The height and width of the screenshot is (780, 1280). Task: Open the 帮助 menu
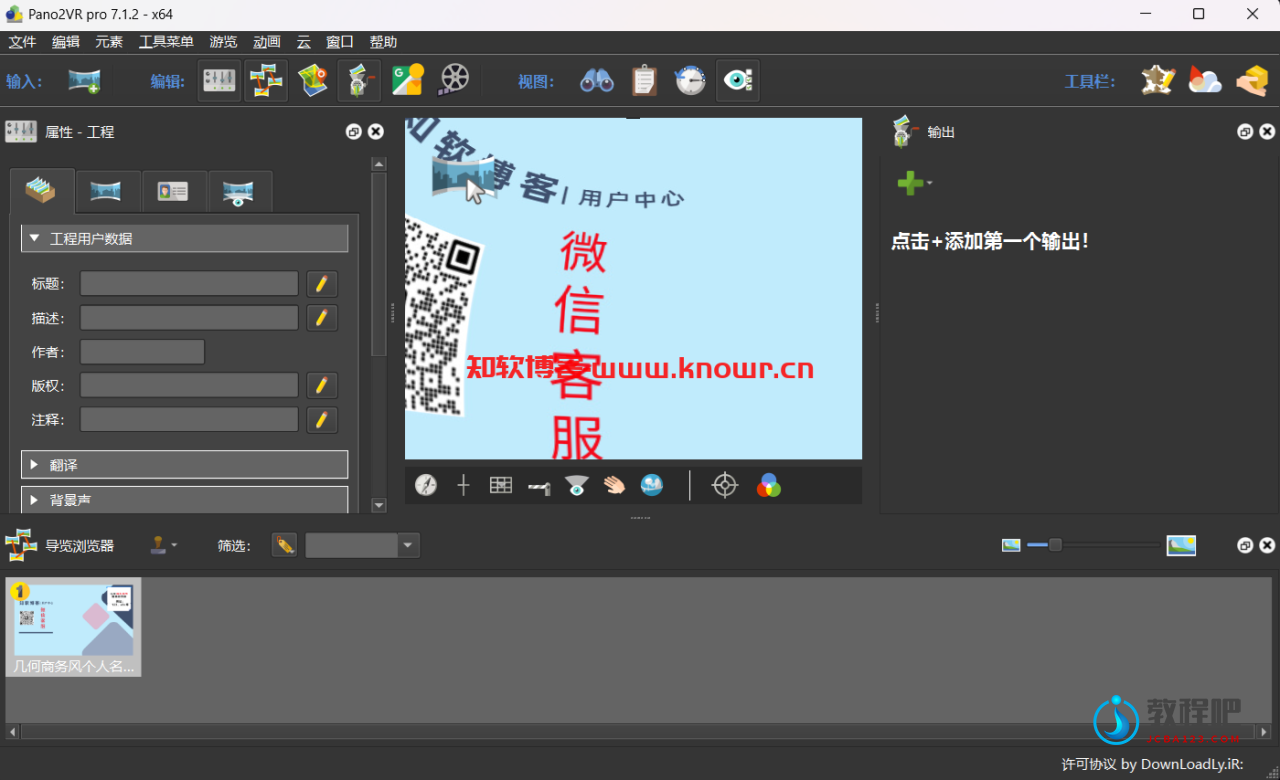coord(384,42)
